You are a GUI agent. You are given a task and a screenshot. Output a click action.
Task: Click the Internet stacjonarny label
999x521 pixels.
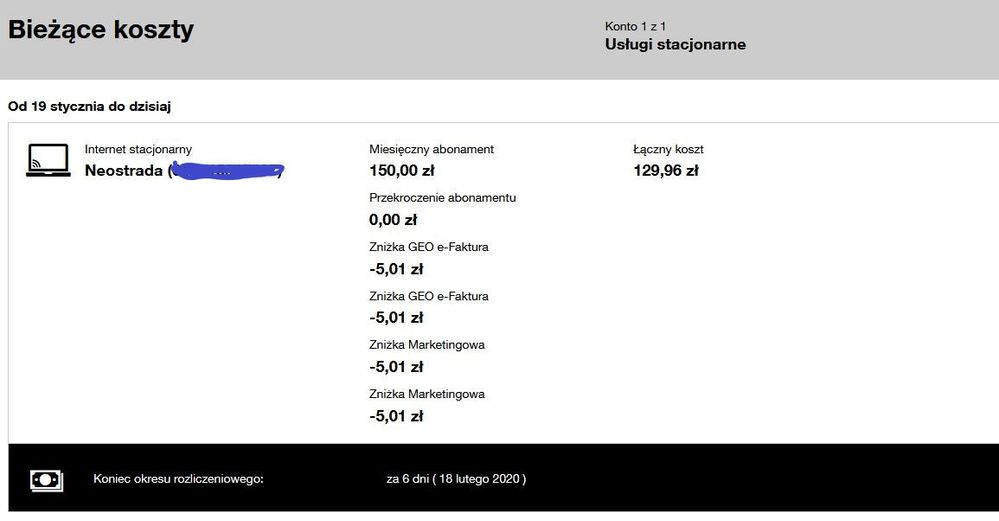(x=138, y=149)
